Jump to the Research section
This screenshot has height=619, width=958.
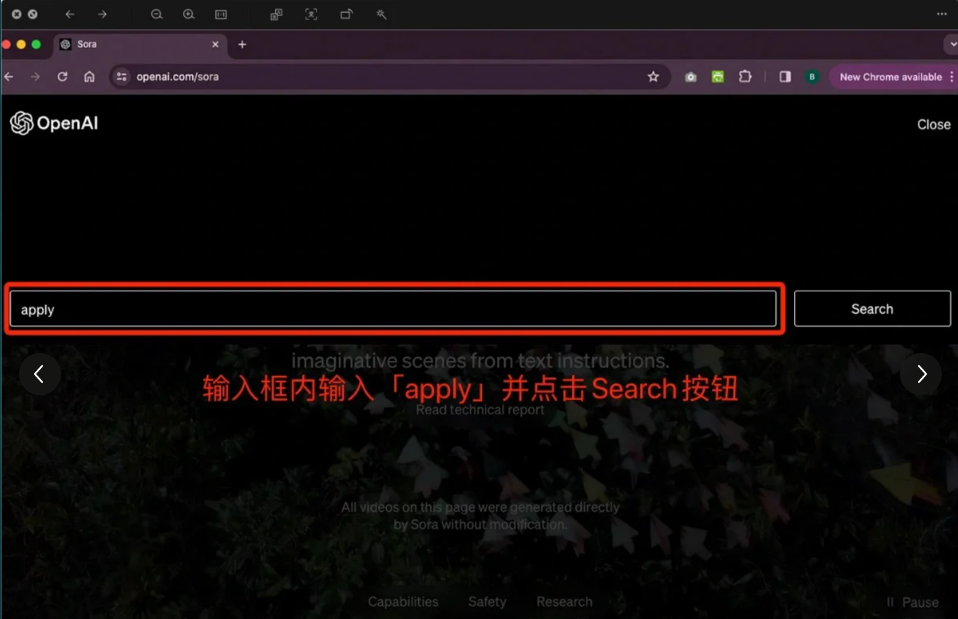[x=564, y=602]
